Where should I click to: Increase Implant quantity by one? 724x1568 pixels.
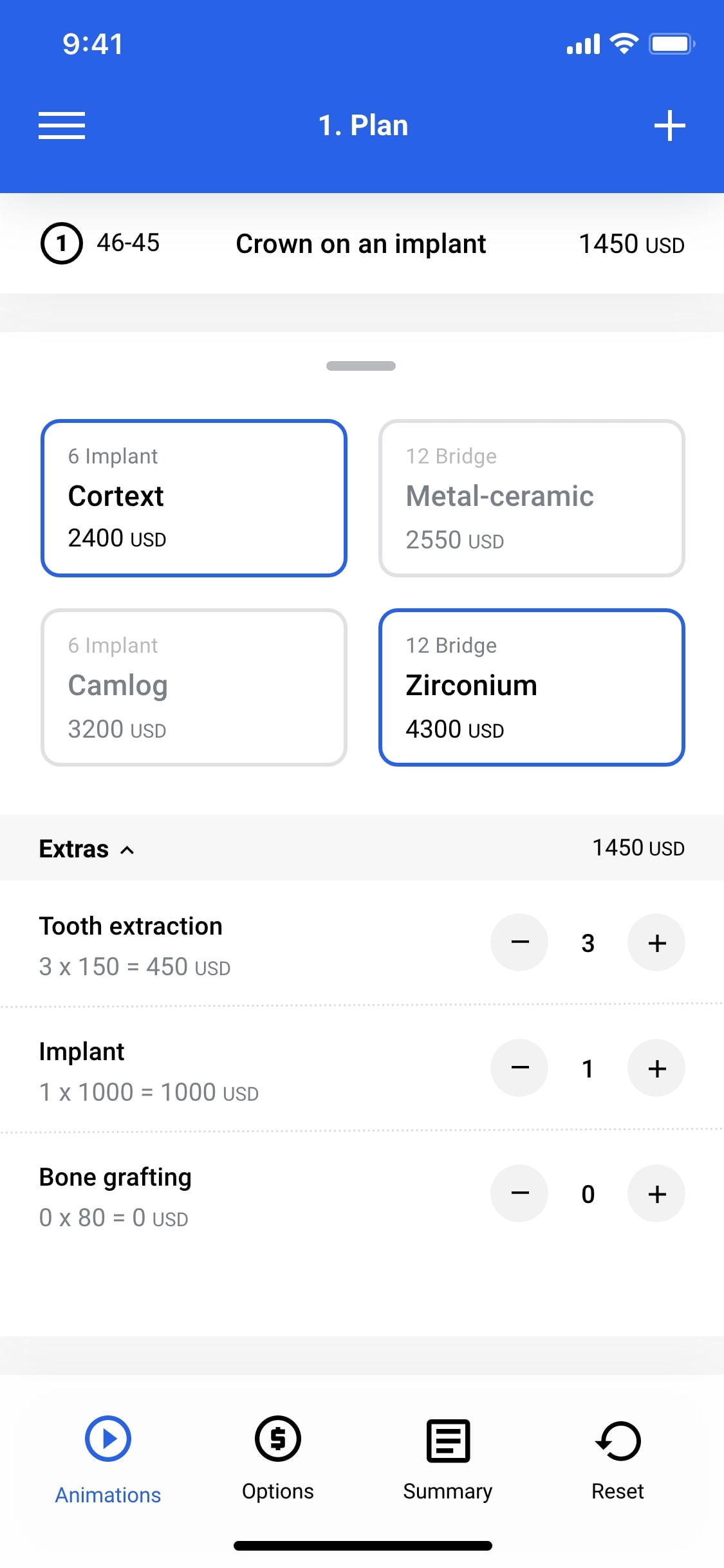click(x=656, y=1069)
